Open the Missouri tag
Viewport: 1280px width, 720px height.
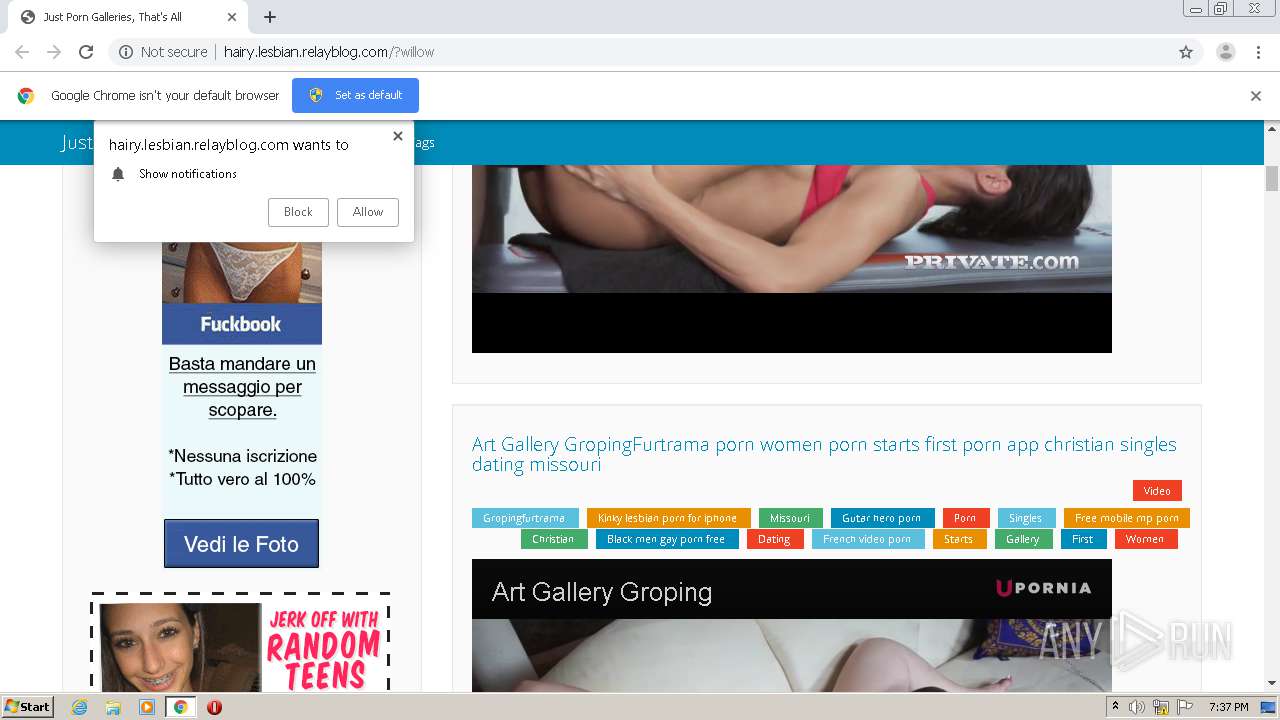click(x=790, y=518)
